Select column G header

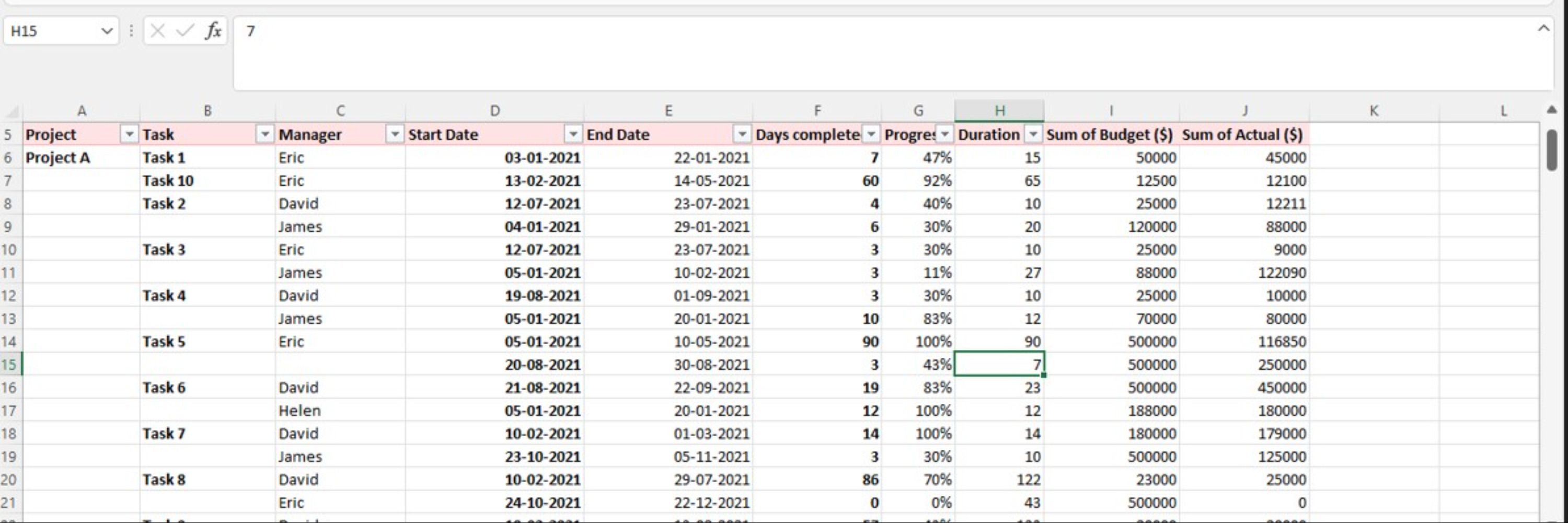pyautogui.click(x=918, y=111)
